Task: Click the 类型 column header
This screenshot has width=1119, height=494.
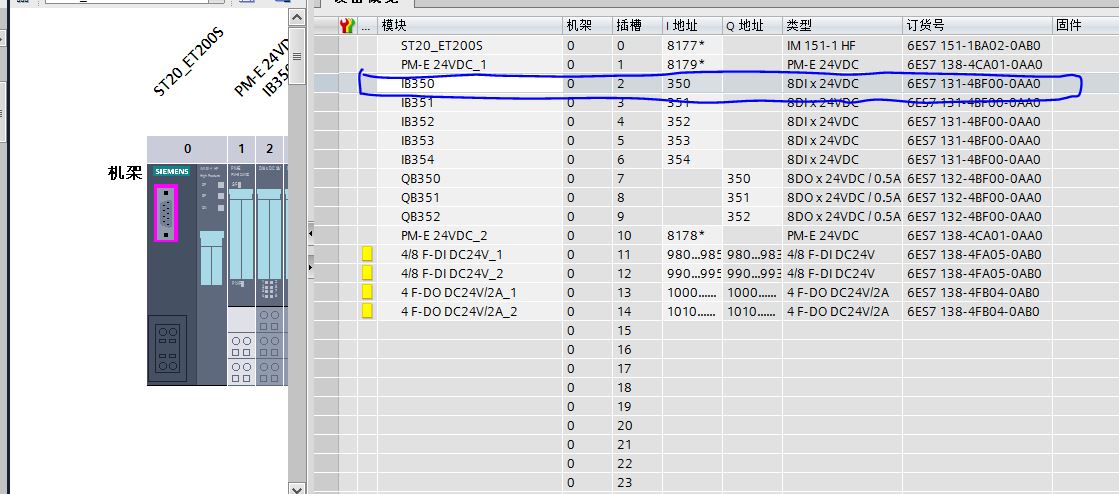Action: (x=842, y=26)
